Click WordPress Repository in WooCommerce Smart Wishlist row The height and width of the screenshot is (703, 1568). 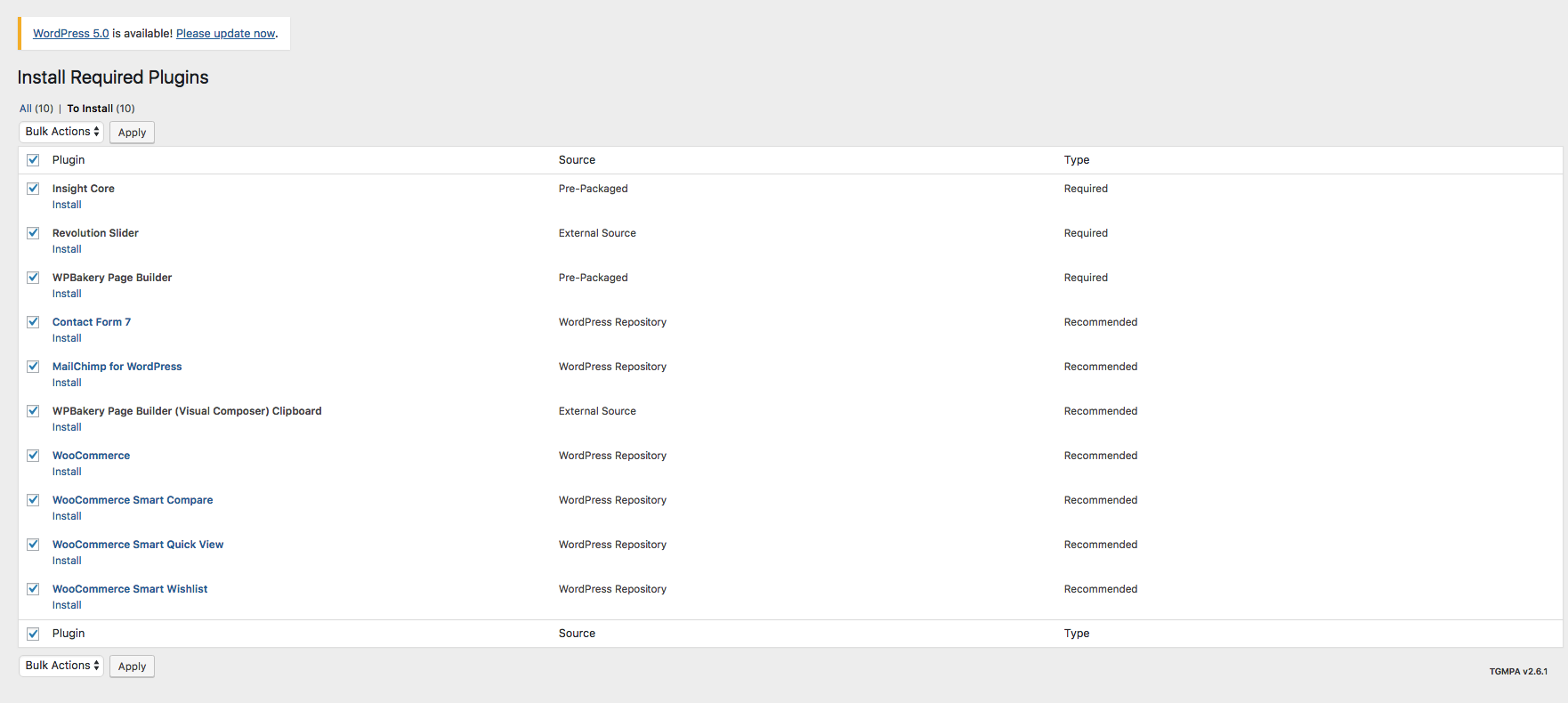[x=612, y=589]
